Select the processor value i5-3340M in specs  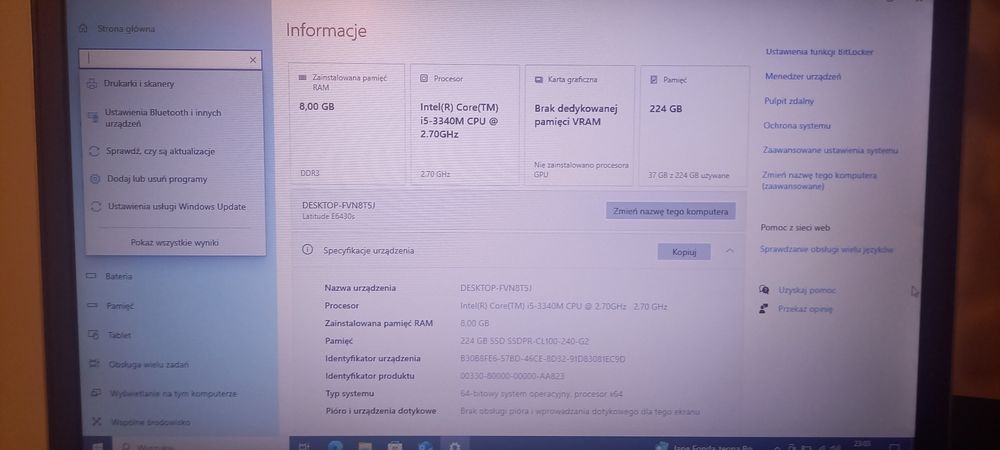pos(564,306)
